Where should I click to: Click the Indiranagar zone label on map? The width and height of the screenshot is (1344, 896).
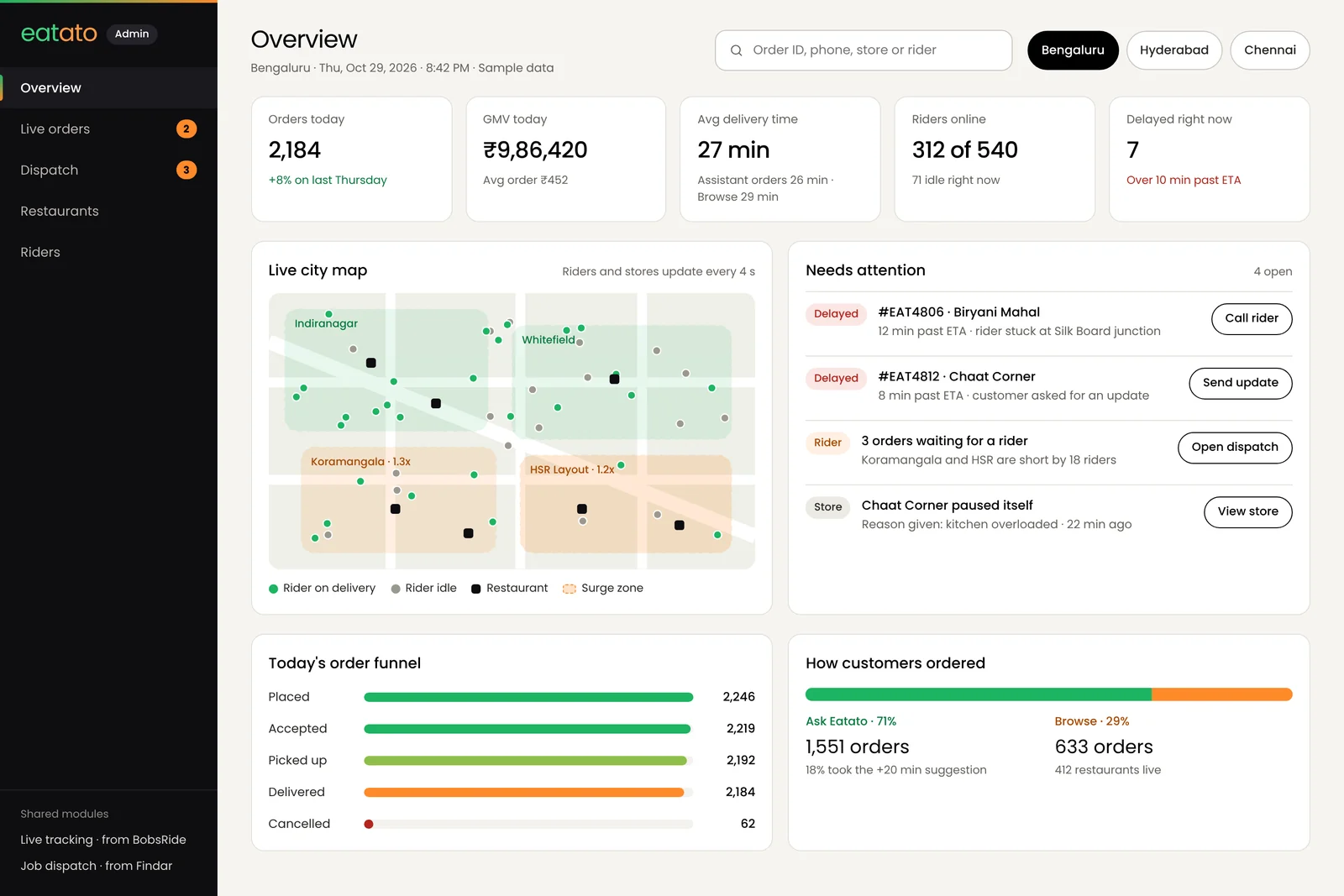point(326,323)
